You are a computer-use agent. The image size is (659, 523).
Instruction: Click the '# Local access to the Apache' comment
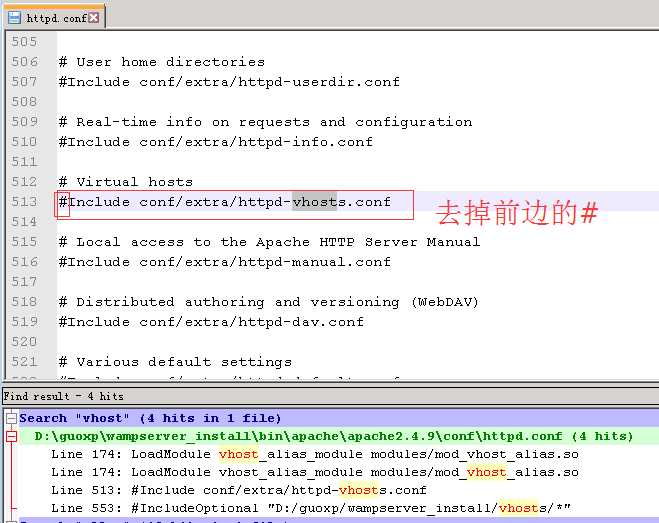pyautogui.click(x=269, y=242)
